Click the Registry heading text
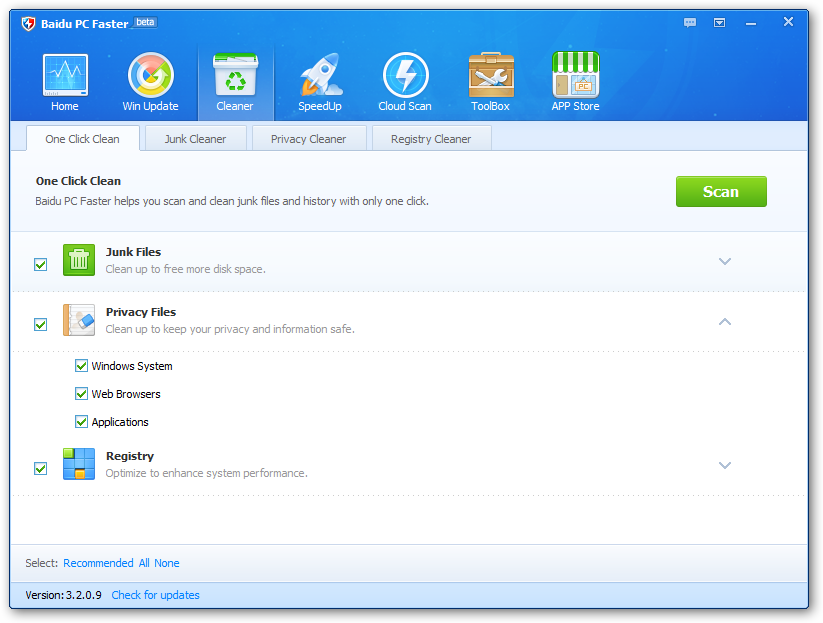The image size is (823, 623). tap(130, 456)
